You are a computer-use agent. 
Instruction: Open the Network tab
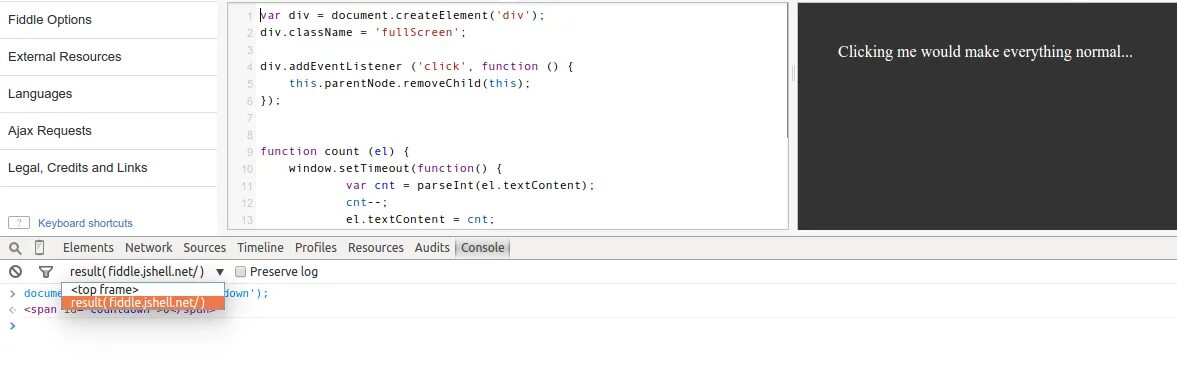pyautogui.click(x=149, y=248)
